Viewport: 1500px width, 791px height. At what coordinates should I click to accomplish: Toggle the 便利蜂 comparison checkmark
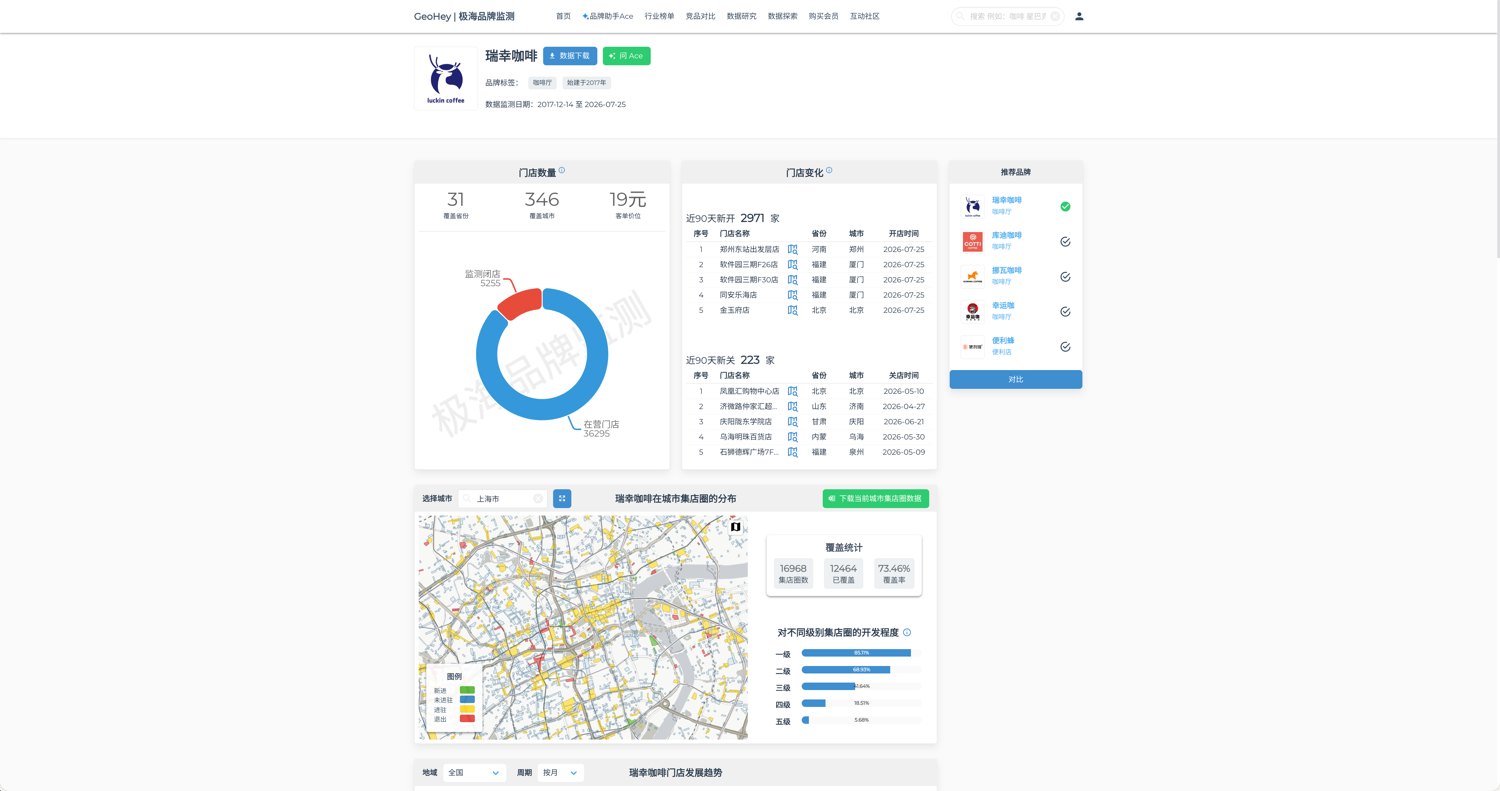1065,347
